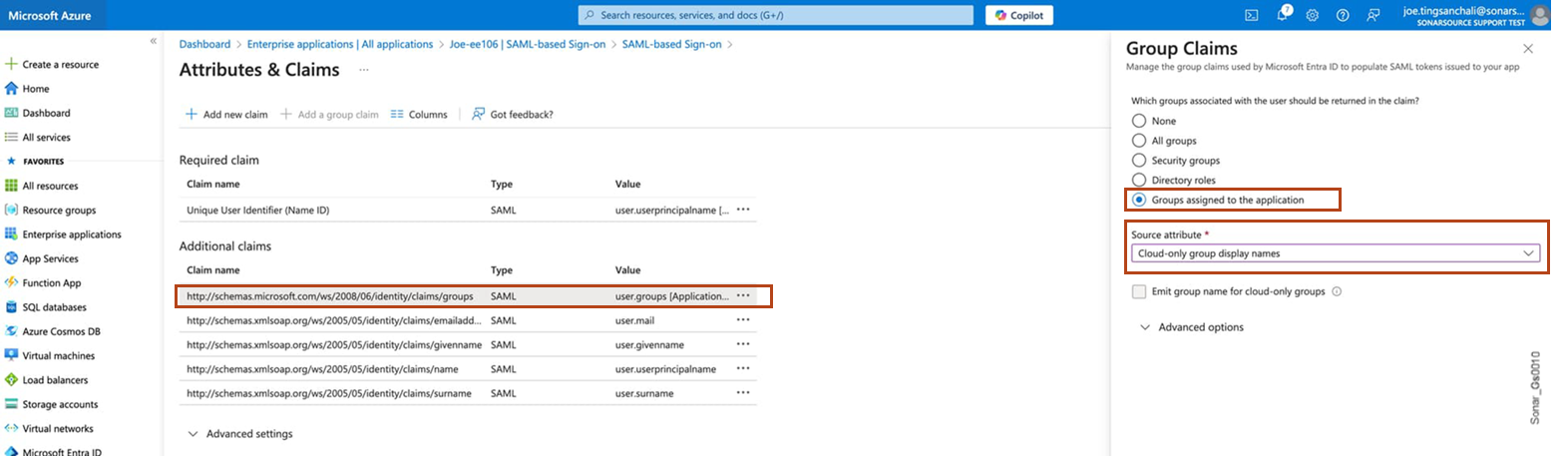Collapse the left sidebar with the double-chevron
Image resolution: width=1568 pixels, height=456 pixels.
click(x=154, y=41)
